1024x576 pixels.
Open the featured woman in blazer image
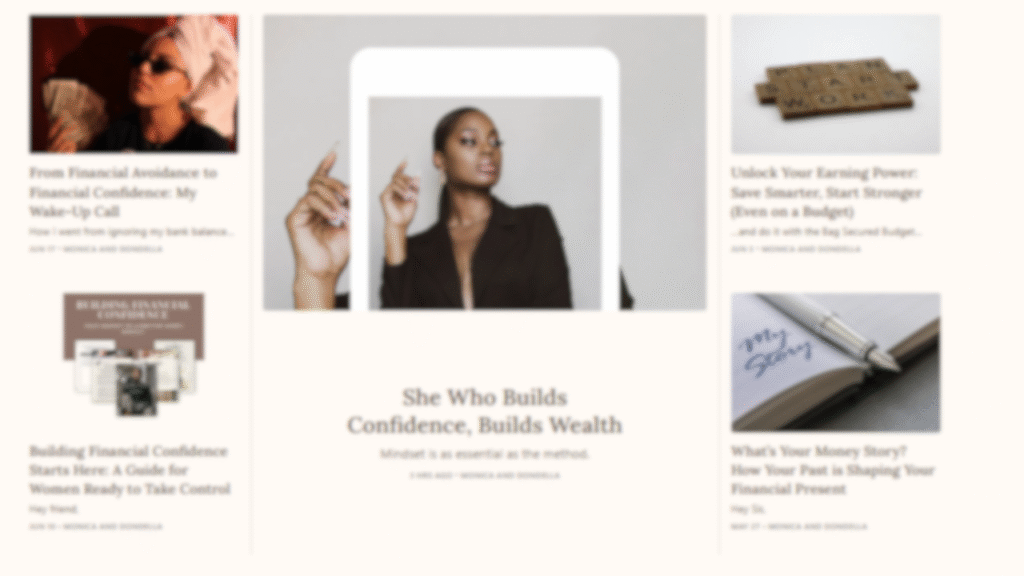485,163
